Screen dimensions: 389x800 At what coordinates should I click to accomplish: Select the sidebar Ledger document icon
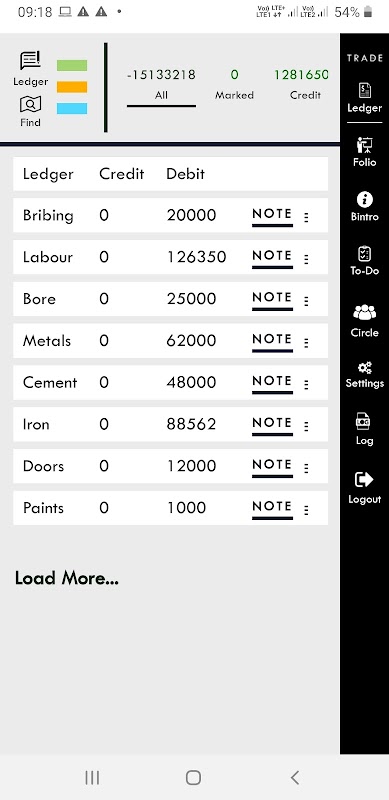coord(364,91)
